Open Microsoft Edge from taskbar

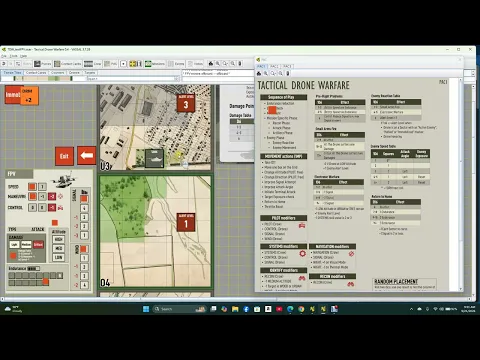pos(290,309)
